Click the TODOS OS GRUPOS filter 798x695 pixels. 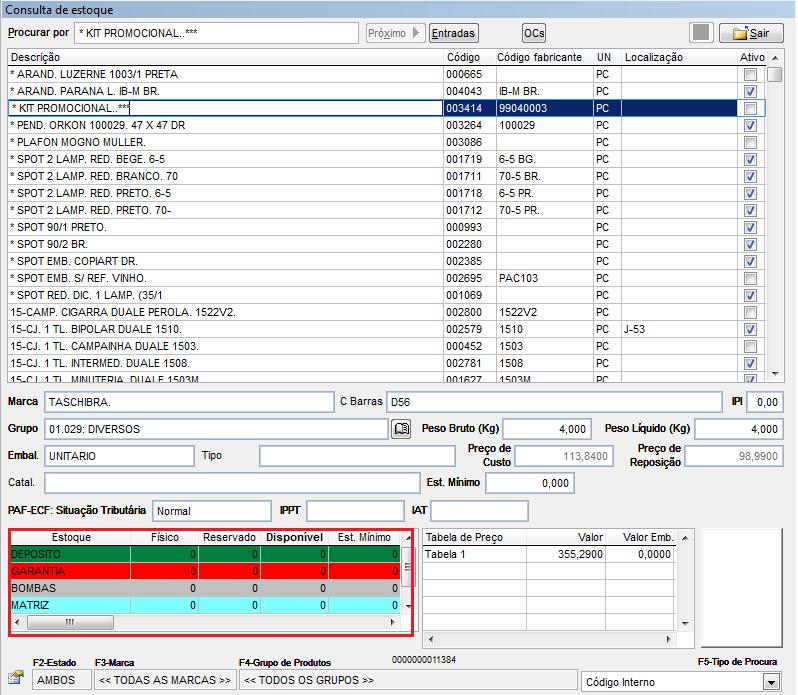coord(408,680)
